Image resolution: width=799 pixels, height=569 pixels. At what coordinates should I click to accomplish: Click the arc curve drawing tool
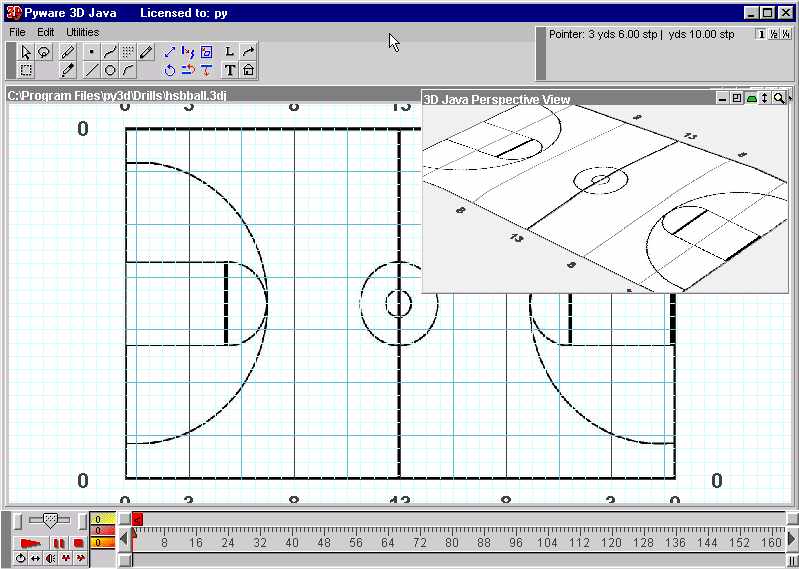pyautogui.click(x=128, y=70)
